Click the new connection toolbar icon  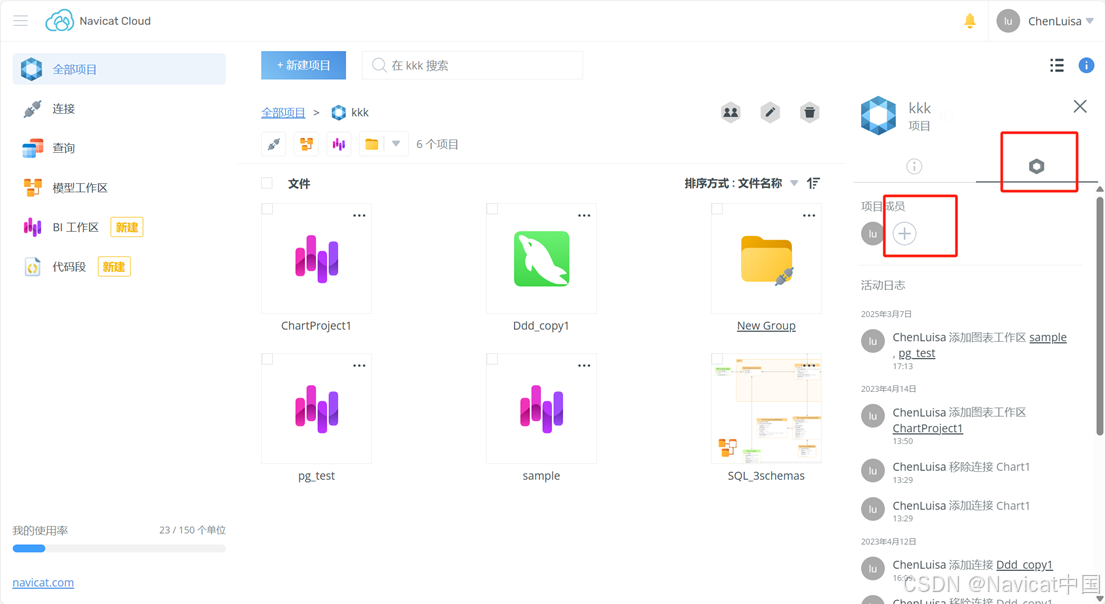(274, 144)
